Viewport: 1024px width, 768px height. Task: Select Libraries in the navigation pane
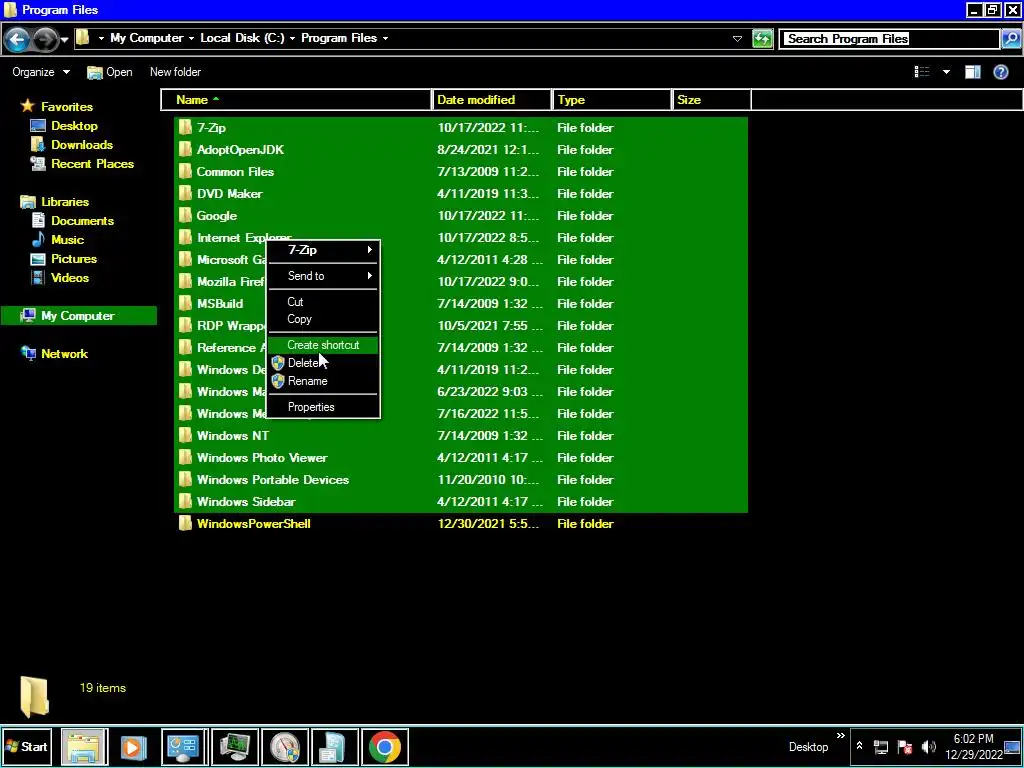pyautogui.click(x=65, y=202)
